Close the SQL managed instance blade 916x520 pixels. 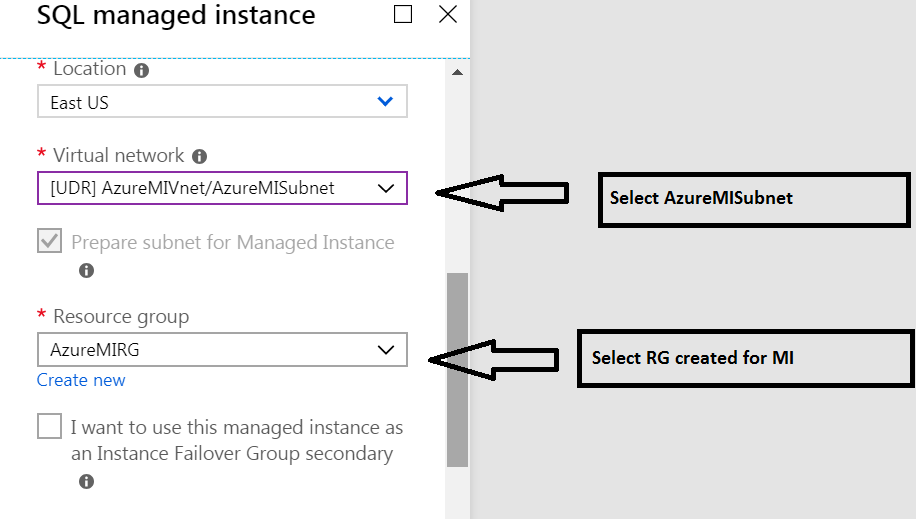tap(448, 14)
